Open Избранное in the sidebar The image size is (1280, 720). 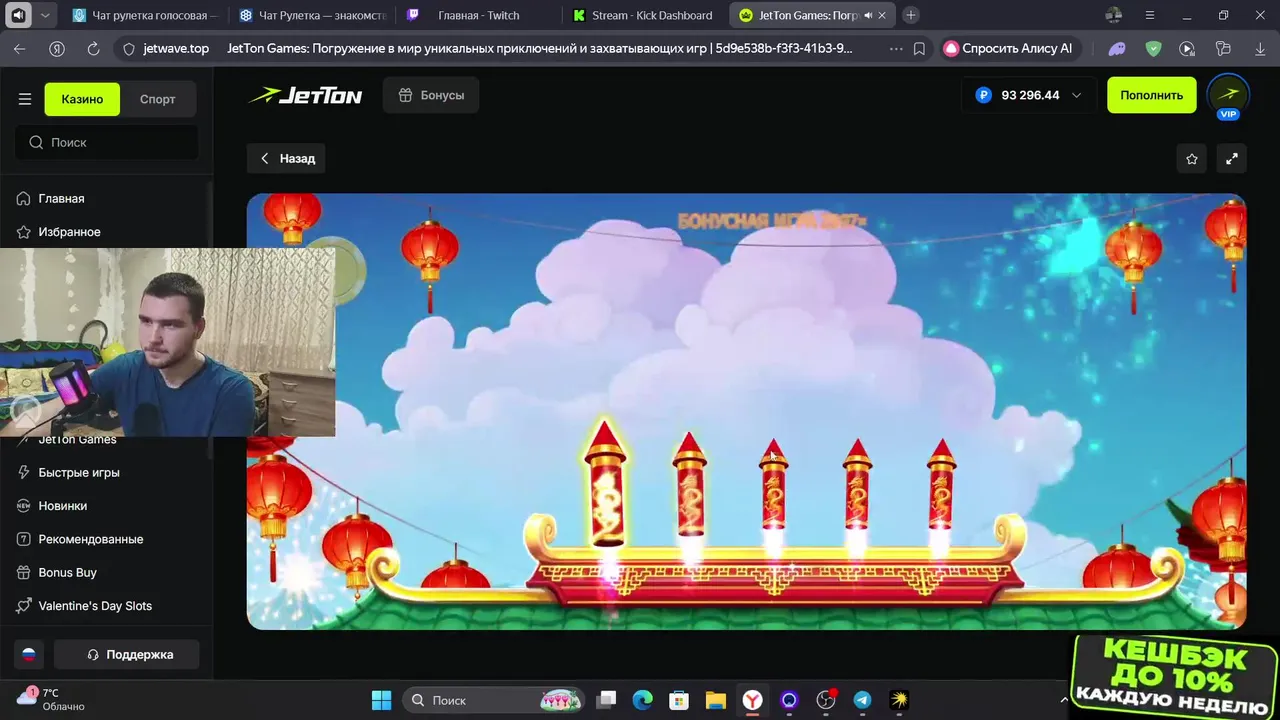(69, 231)
